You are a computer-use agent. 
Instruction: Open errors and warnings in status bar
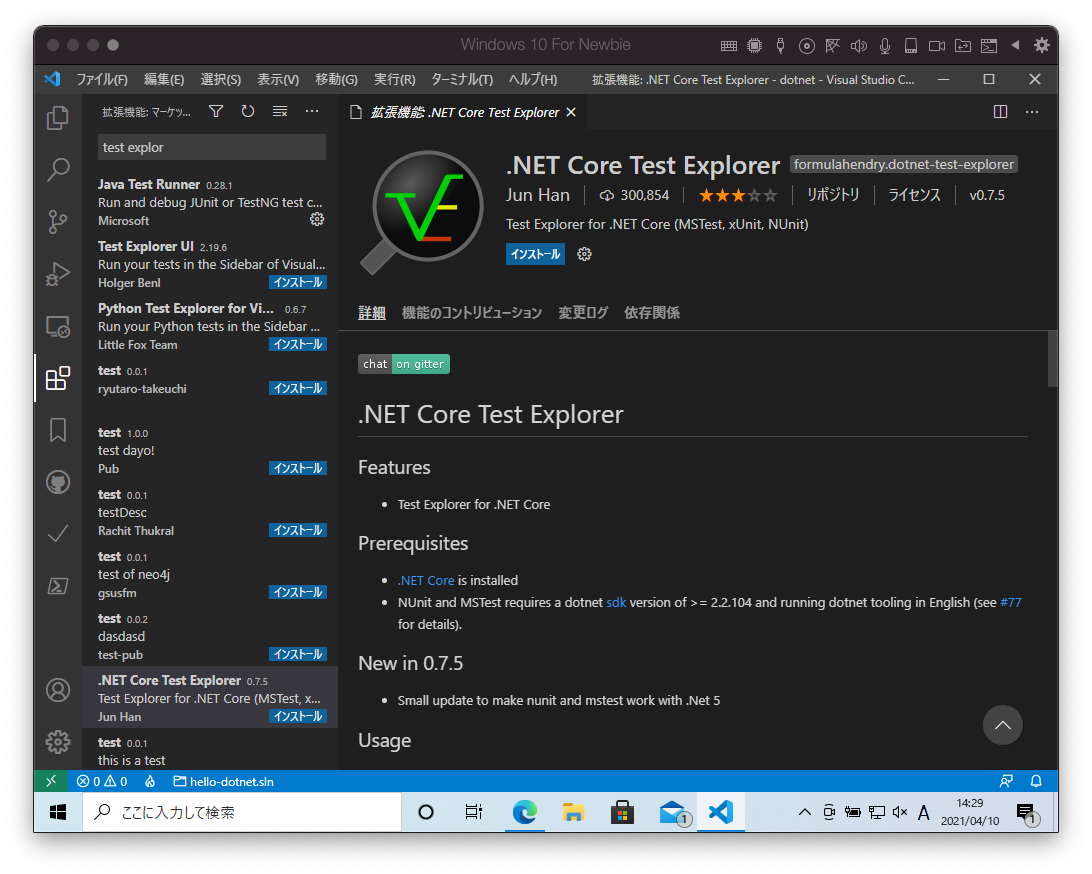pyautogui.click(x=102, y=781)
